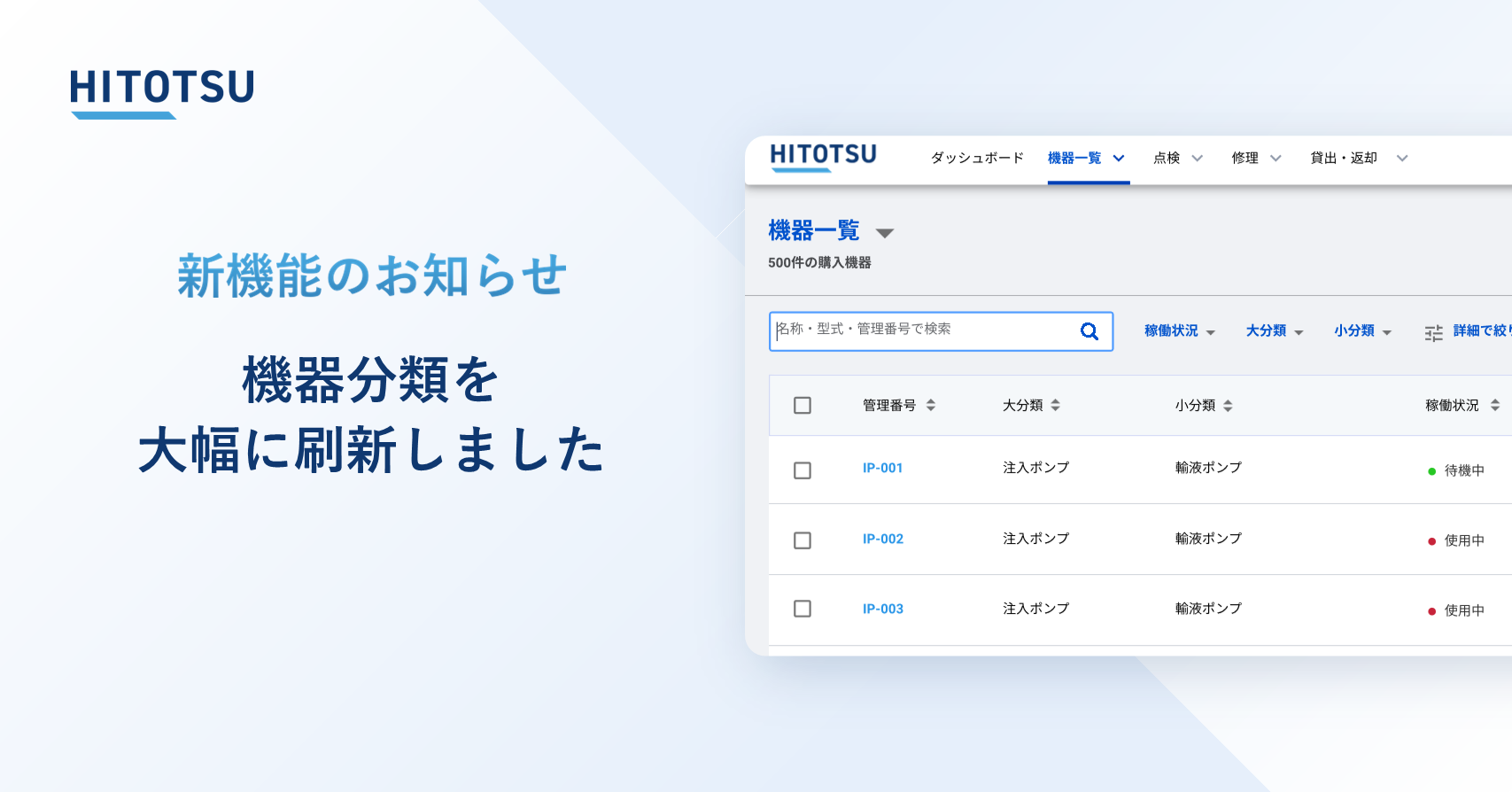Image resolution: width=1512 pixels, height=792 pixels.
Task: Click 新機能のお知らせ banner heading
Action: point(372,276)
